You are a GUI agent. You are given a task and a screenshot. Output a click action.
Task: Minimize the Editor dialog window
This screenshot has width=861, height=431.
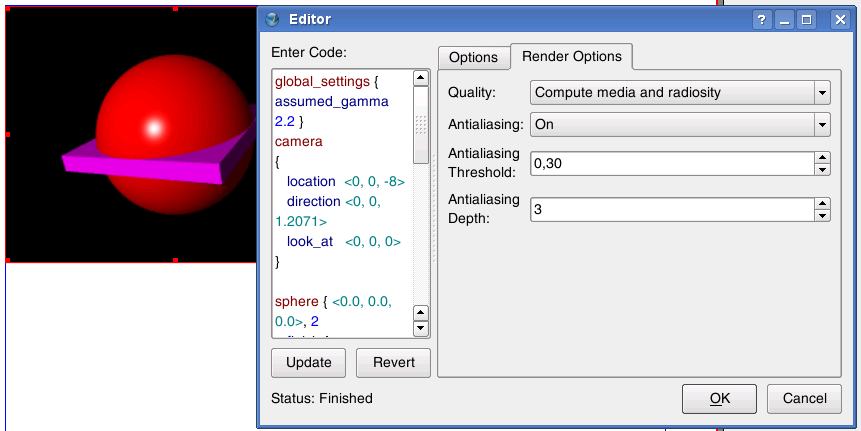(785, 19)
